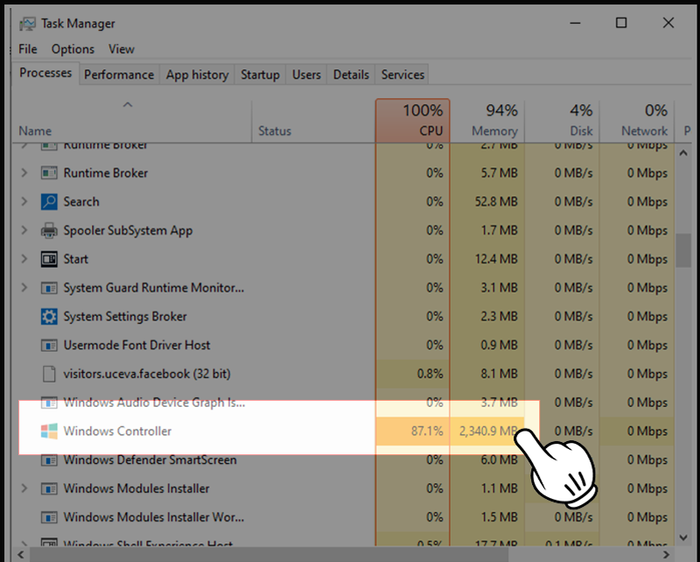The image size is (700, 562).
Task: Open the View menu
Action: coord(121,49)
